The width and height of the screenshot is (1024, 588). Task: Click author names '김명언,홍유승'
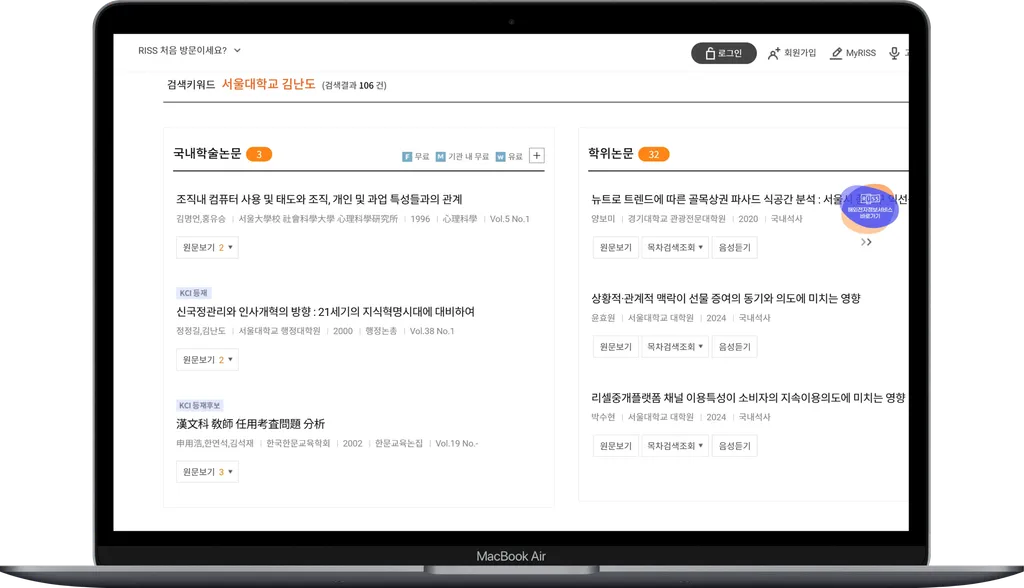coord(200,219)
